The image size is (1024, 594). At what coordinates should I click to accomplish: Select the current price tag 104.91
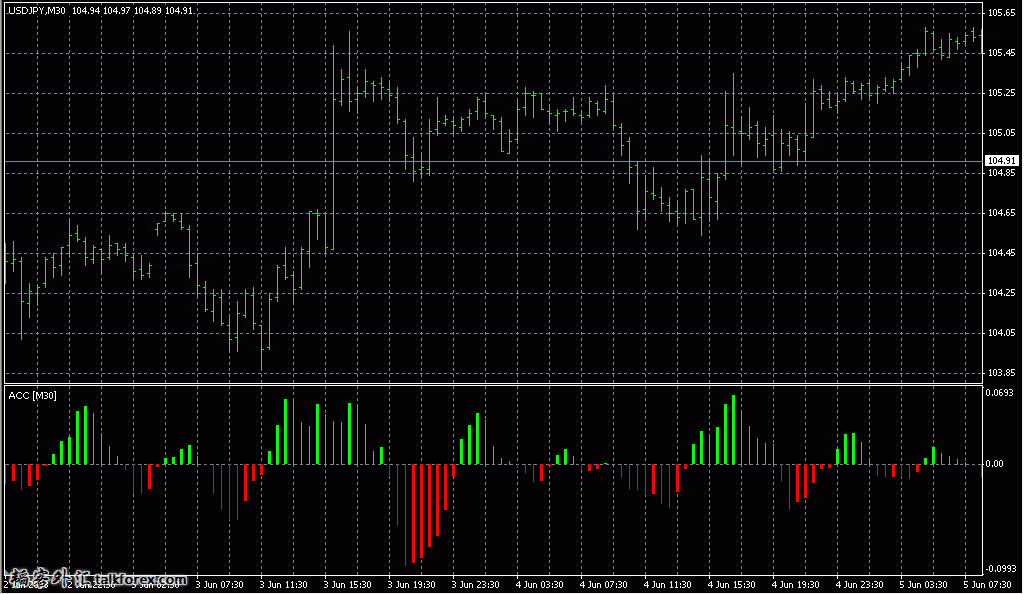click(1002, 161)
